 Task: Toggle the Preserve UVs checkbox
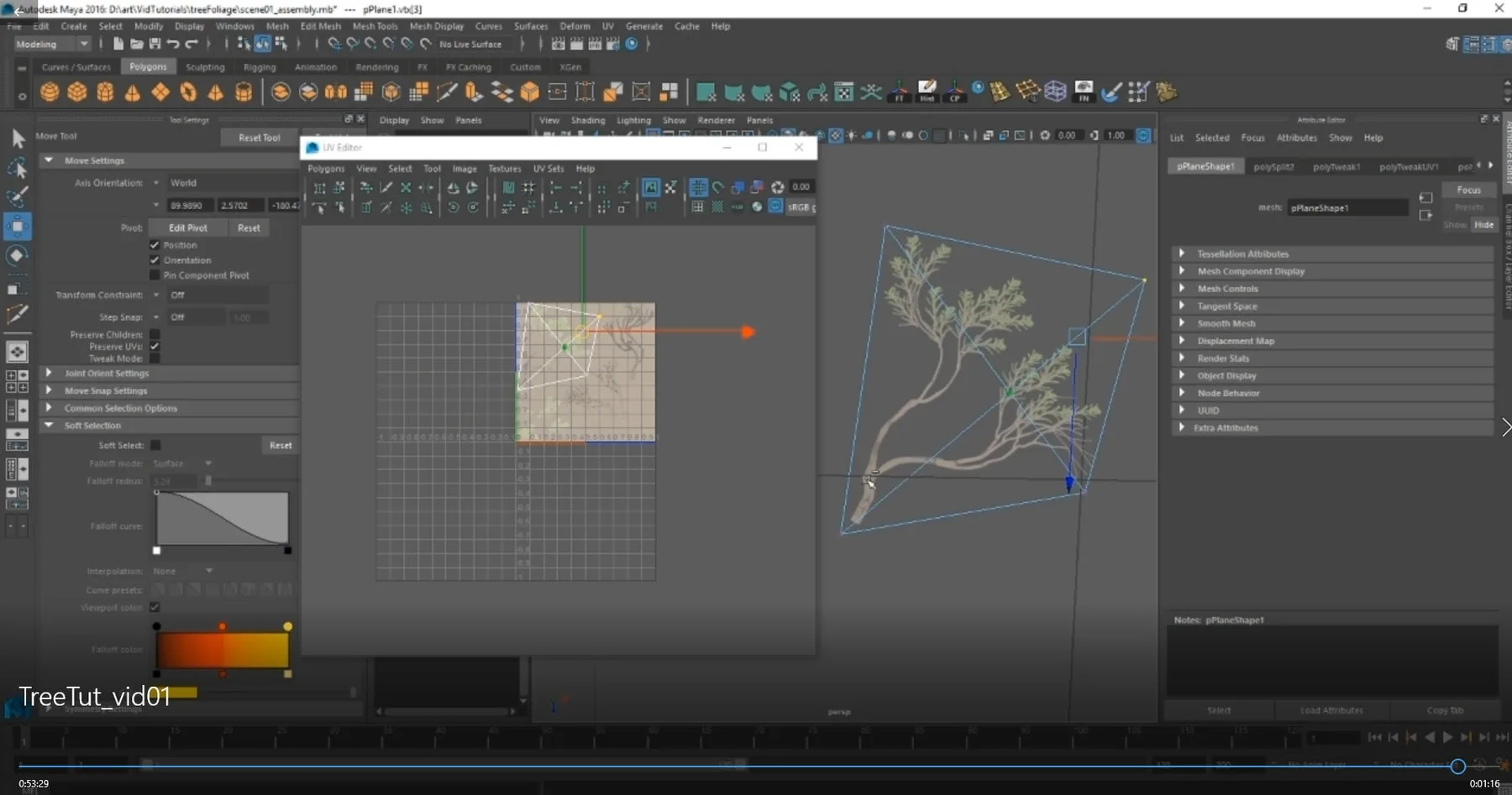155,346
